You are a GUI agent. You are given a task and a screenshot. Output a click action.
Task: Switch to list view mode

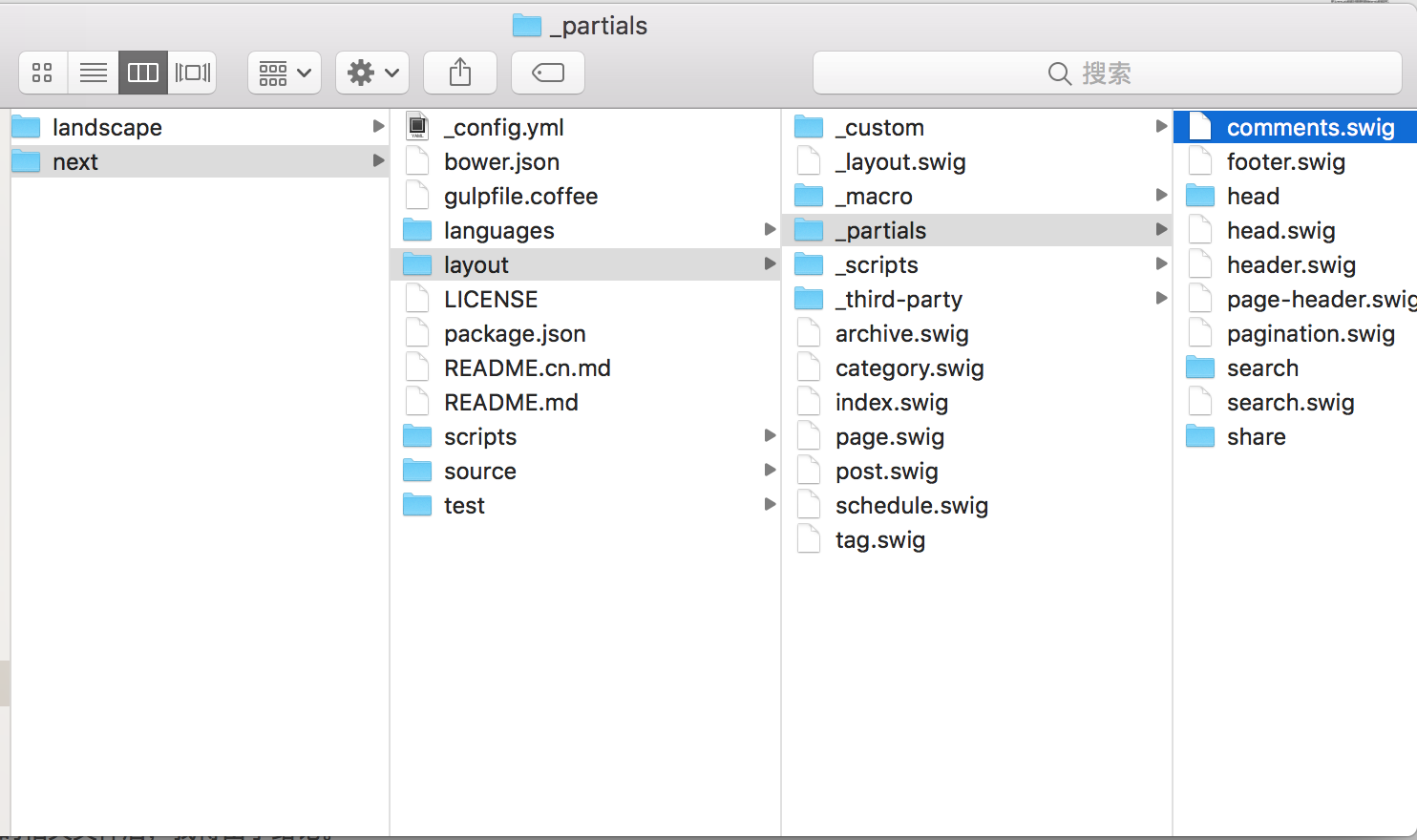pyautogui.click(x=94, y=73)
